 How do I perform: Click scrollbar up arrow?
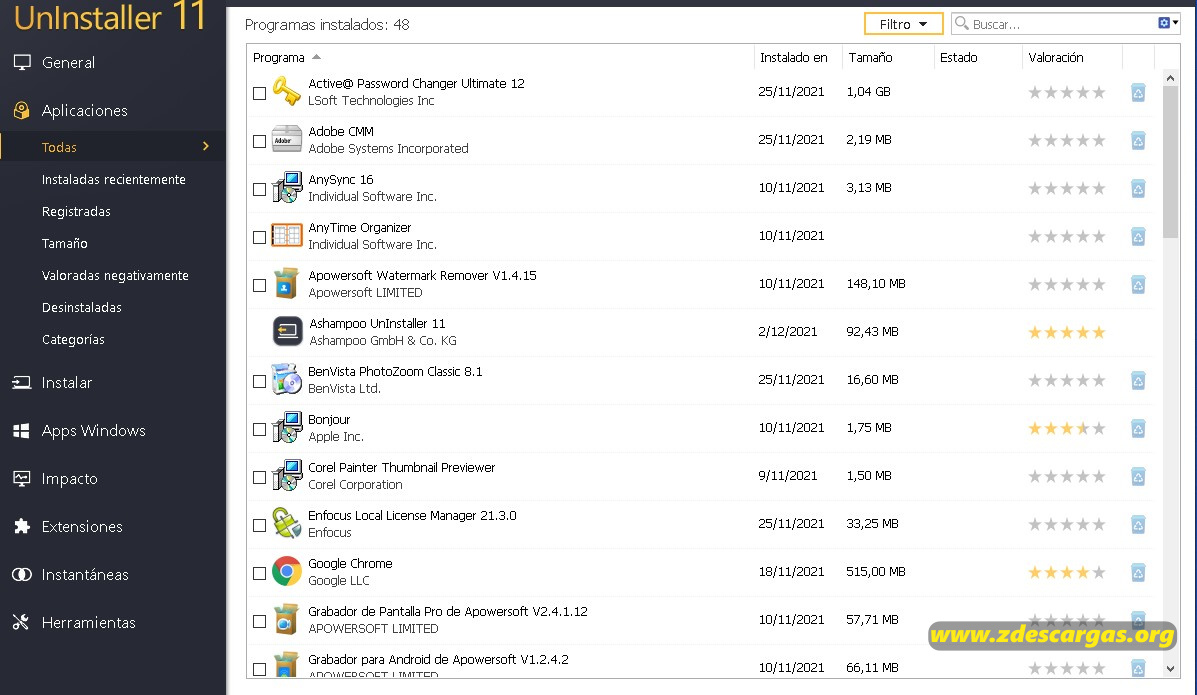point(1170,78)
